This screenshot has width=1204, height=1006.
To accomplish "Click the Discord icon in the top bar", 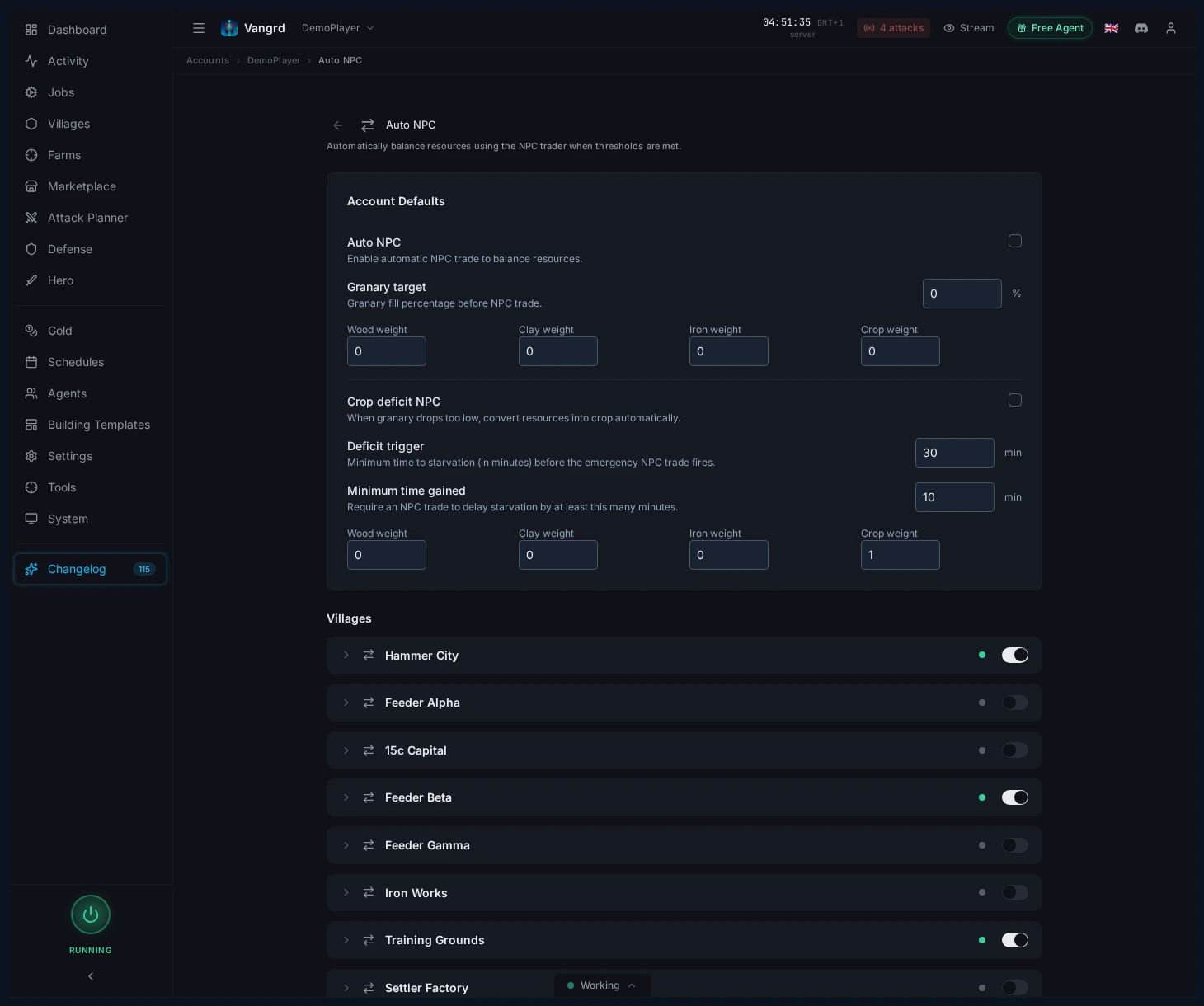I will click(x=1141, y=28).
